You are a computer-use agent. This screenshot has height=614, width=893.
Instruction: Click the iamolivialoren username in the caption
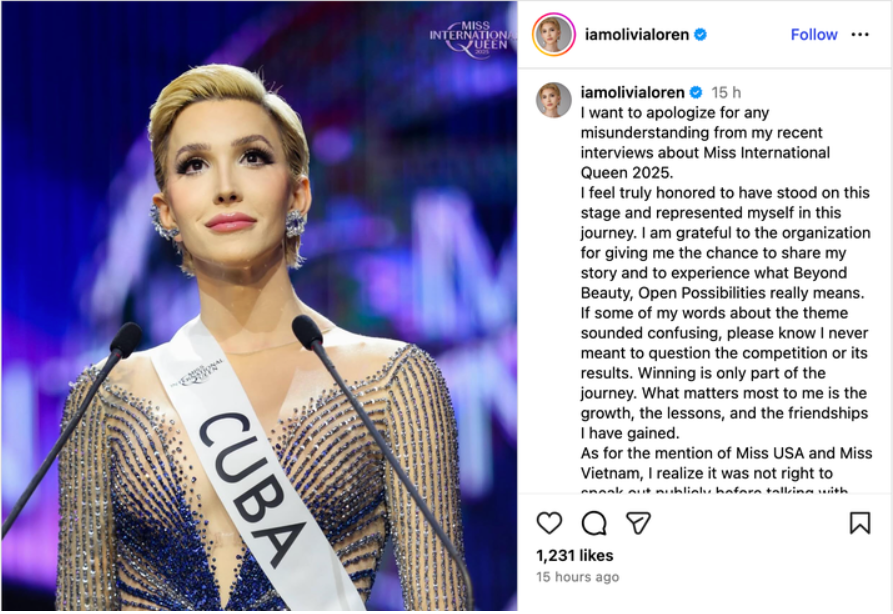[x=632, y=92]
